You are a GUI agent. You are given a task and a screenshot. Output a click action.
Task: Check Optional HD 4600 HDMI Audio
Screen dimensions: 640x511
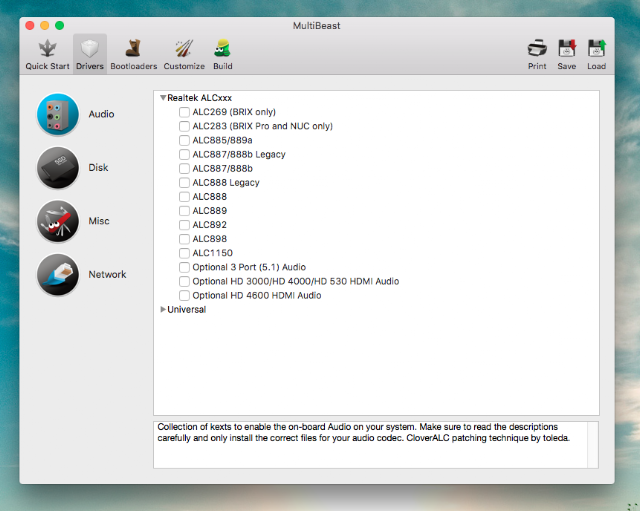tap(184, 295)
